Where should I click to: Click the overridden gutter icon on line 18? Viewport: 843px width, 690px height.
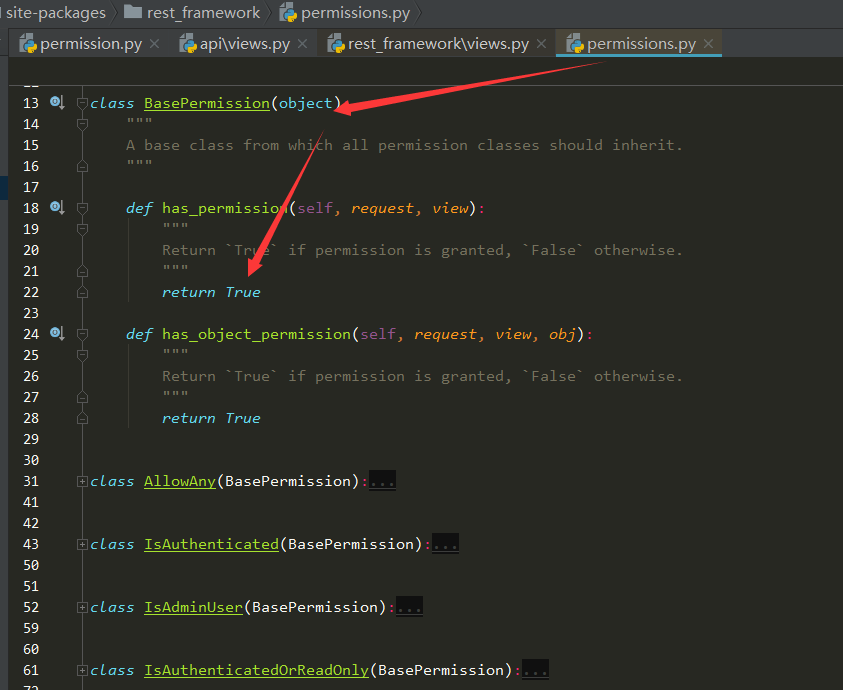pos(57,207)
